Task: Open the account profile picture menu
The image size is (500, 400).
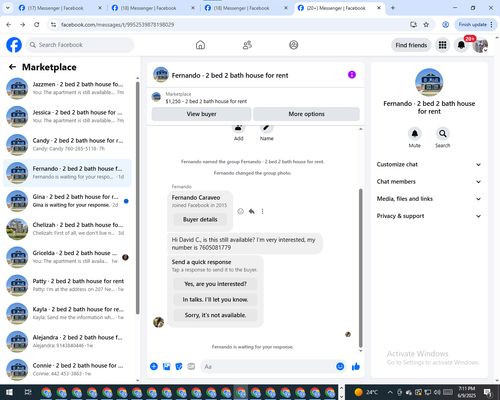Action: click(480, 45)
